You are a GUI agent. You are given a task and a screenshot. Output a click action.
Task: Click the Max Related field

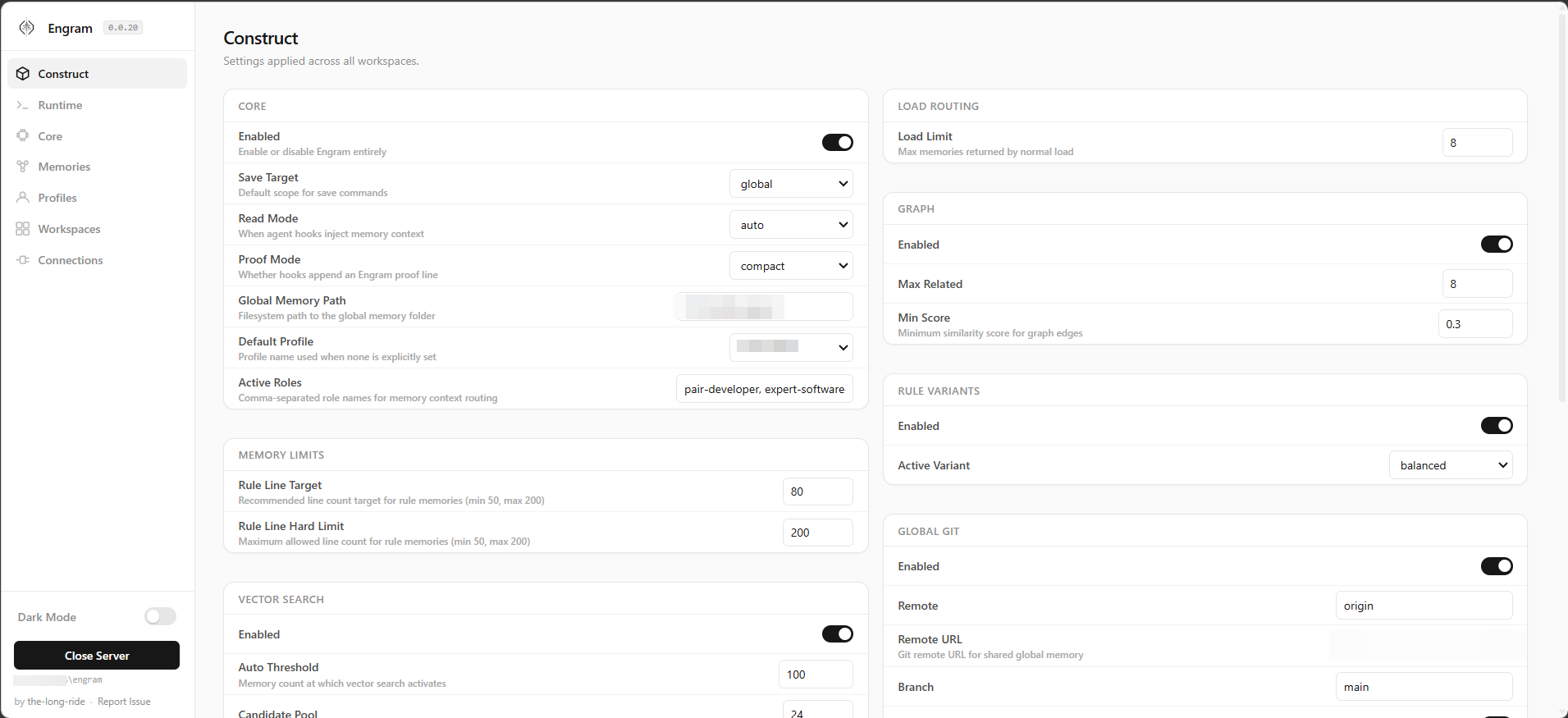(1478, 284)
